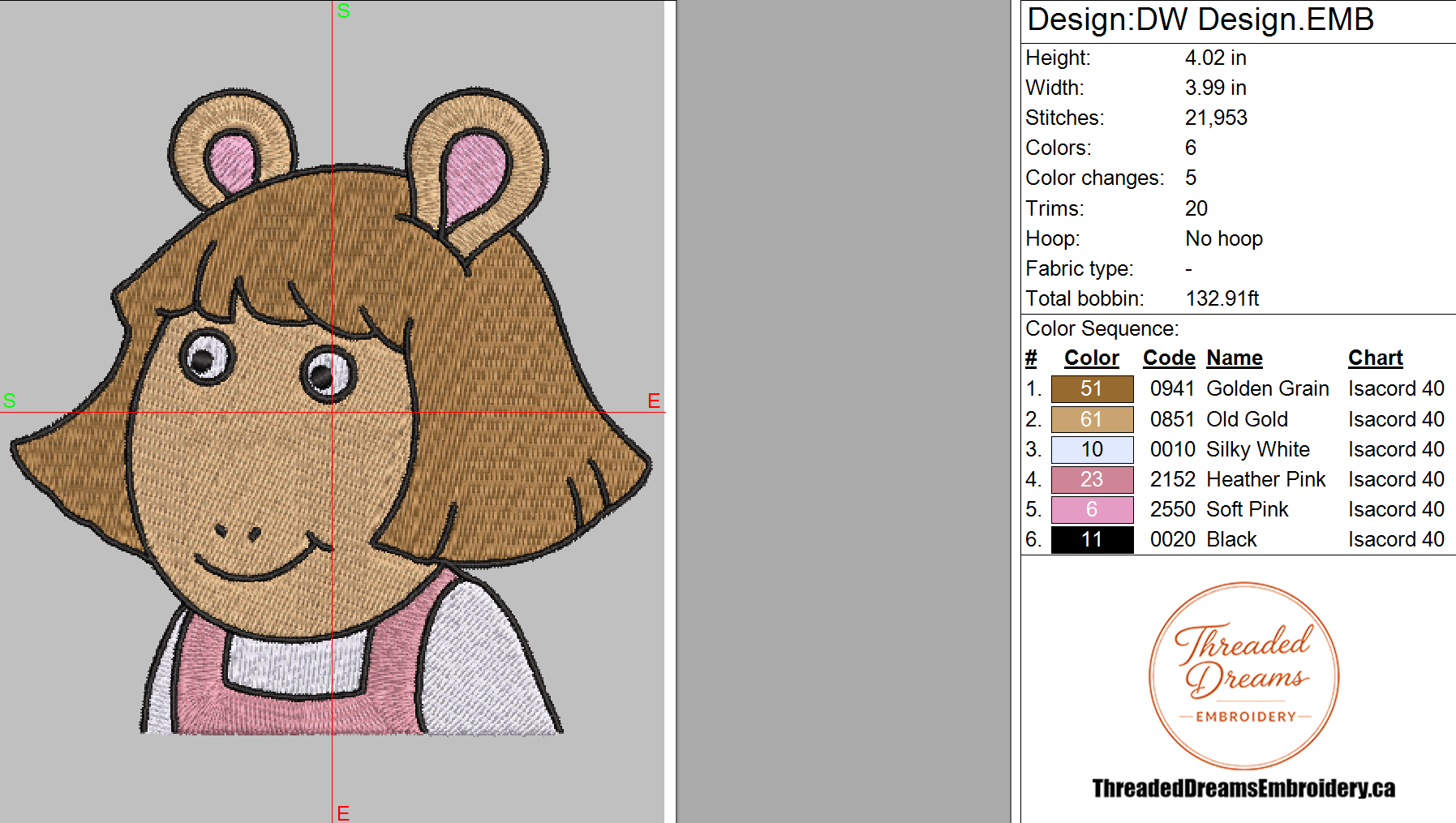Click the Old Gold color swatch 61

(1092, 419)
